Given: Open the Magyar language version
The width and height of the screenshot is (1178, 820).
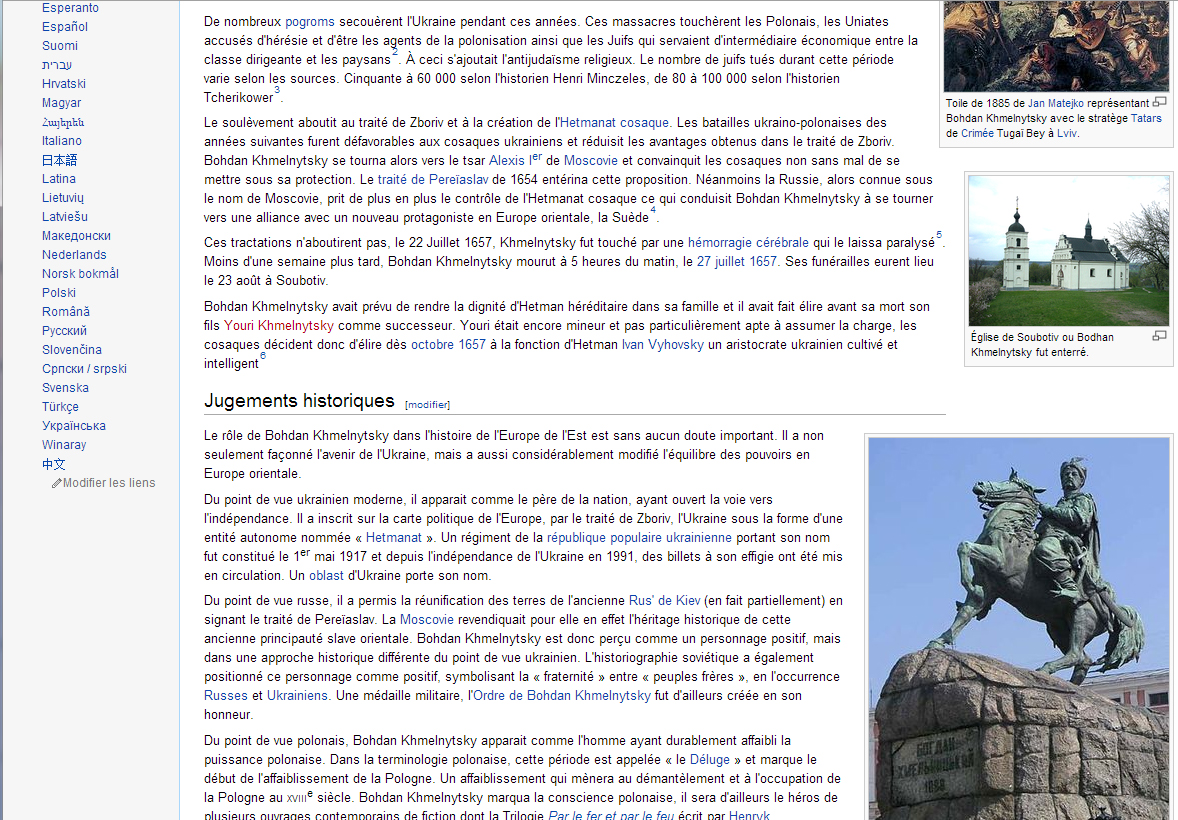Looking at the screenshot, I should tap(62, 103).
